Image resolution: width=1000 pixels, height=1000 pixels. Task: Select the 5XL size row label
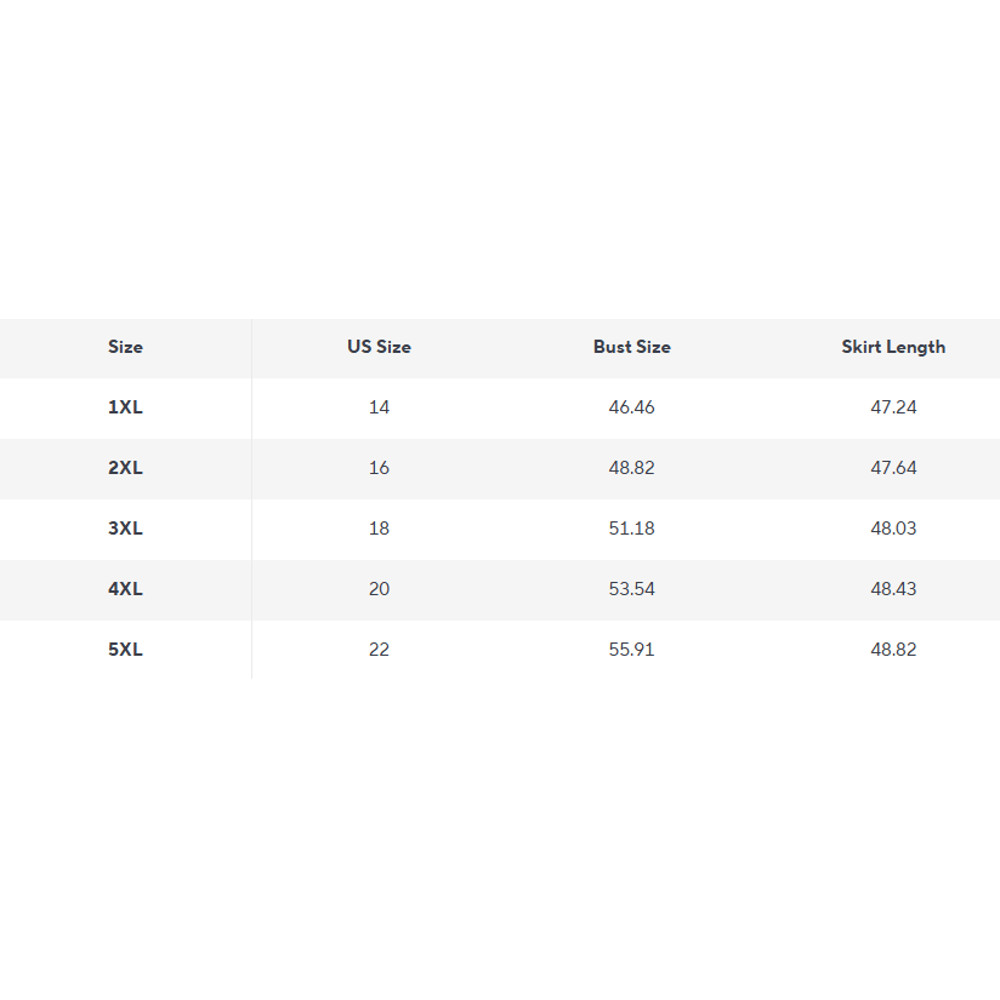[125, 649]
